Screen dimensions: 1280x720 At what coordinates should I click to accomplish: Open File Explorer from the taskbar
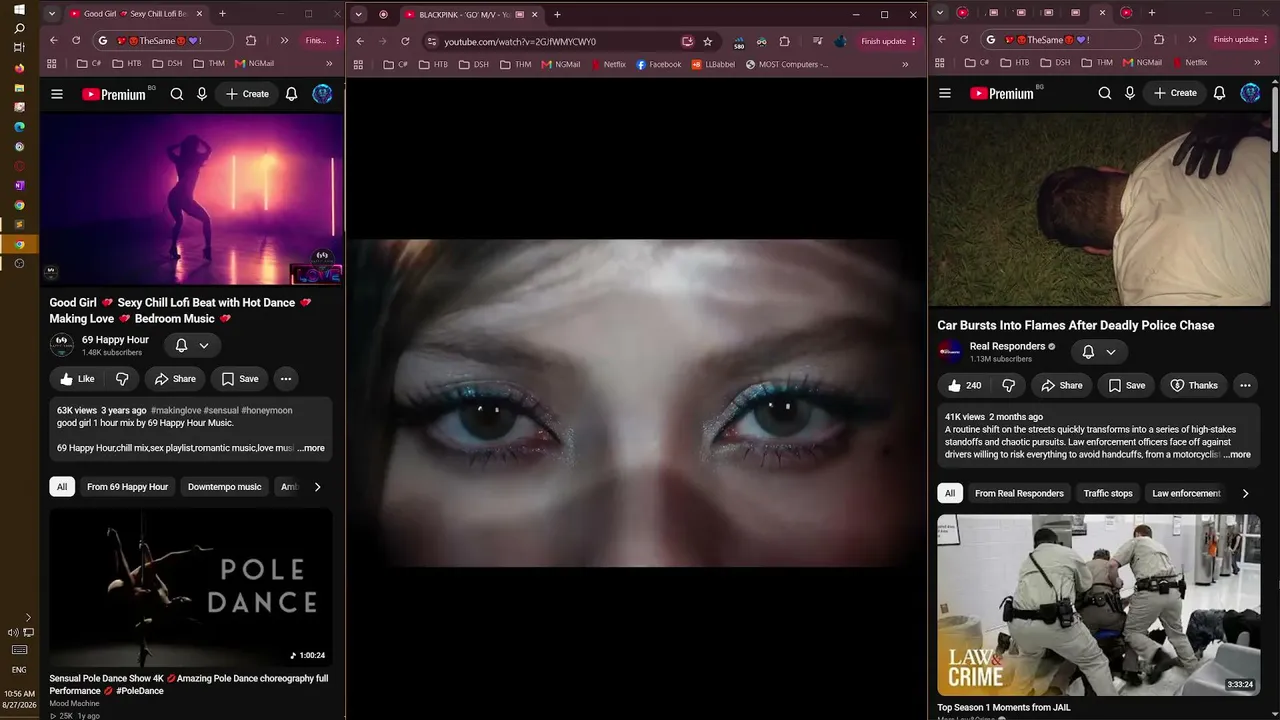click(19, 88)
